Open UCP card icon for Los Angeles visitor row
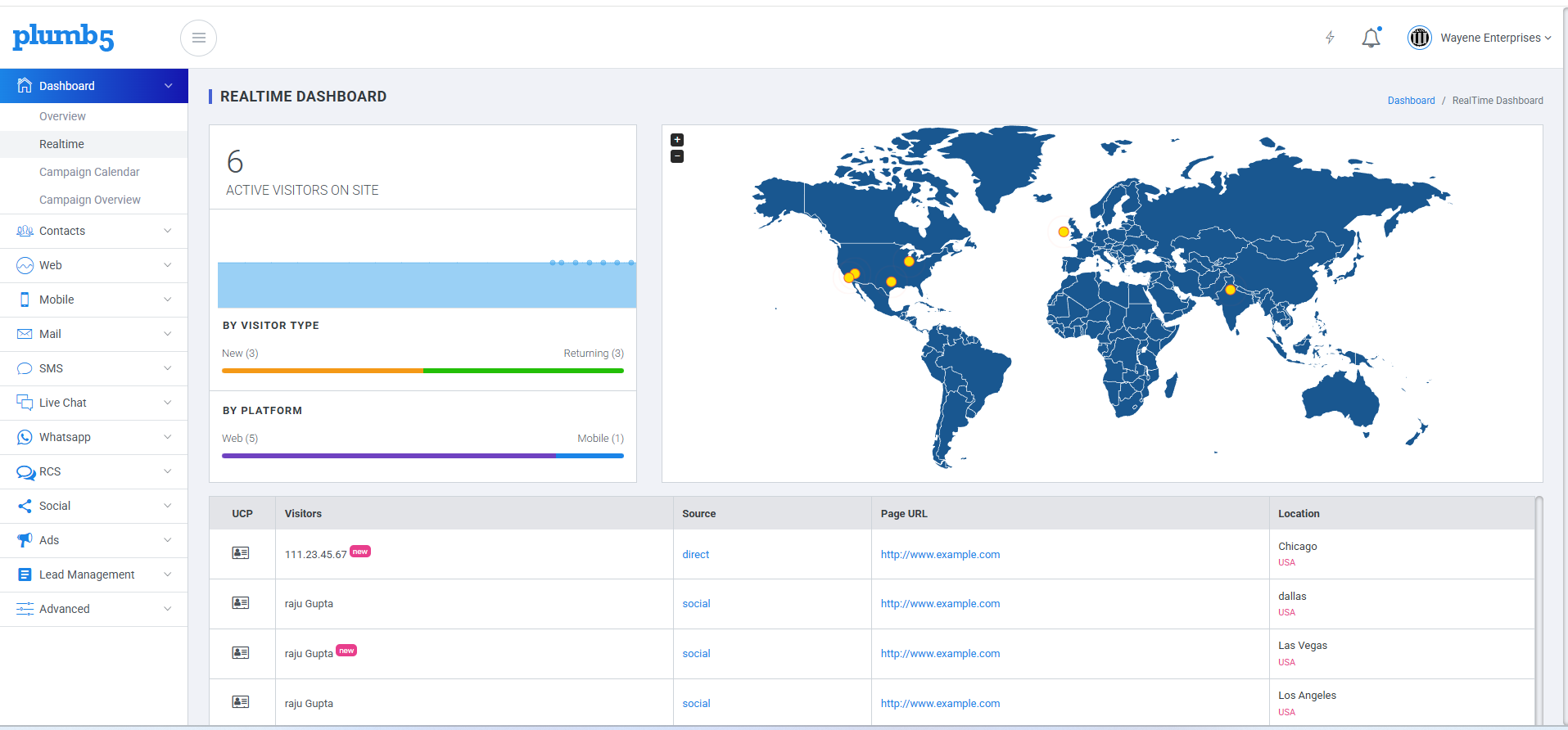Image resolution: width=1568 pixels, height=730 pixels. pos(241,702)
